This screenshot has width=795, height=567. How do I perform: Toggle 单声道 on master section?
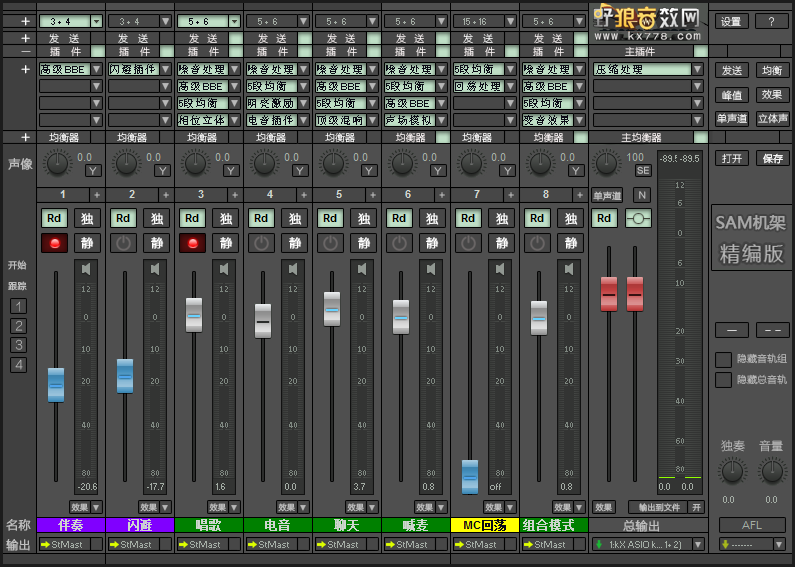point(607,195)
